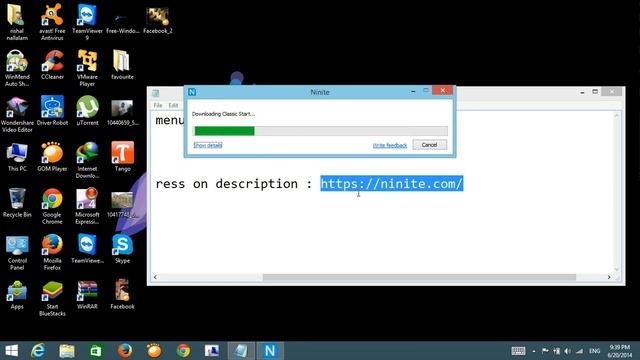This screenshot has height=360, width=640.
Task: Select the Facebook_2 desktop file icon
Action: click(x=158, y=20)
